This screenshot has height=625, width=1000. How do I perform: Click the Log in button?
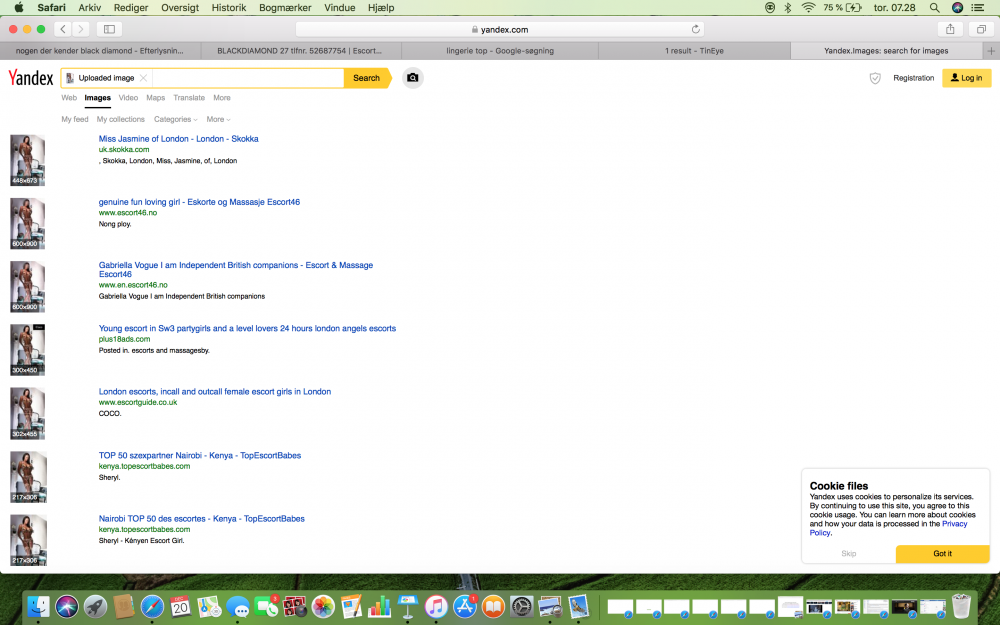click(966, 78)
